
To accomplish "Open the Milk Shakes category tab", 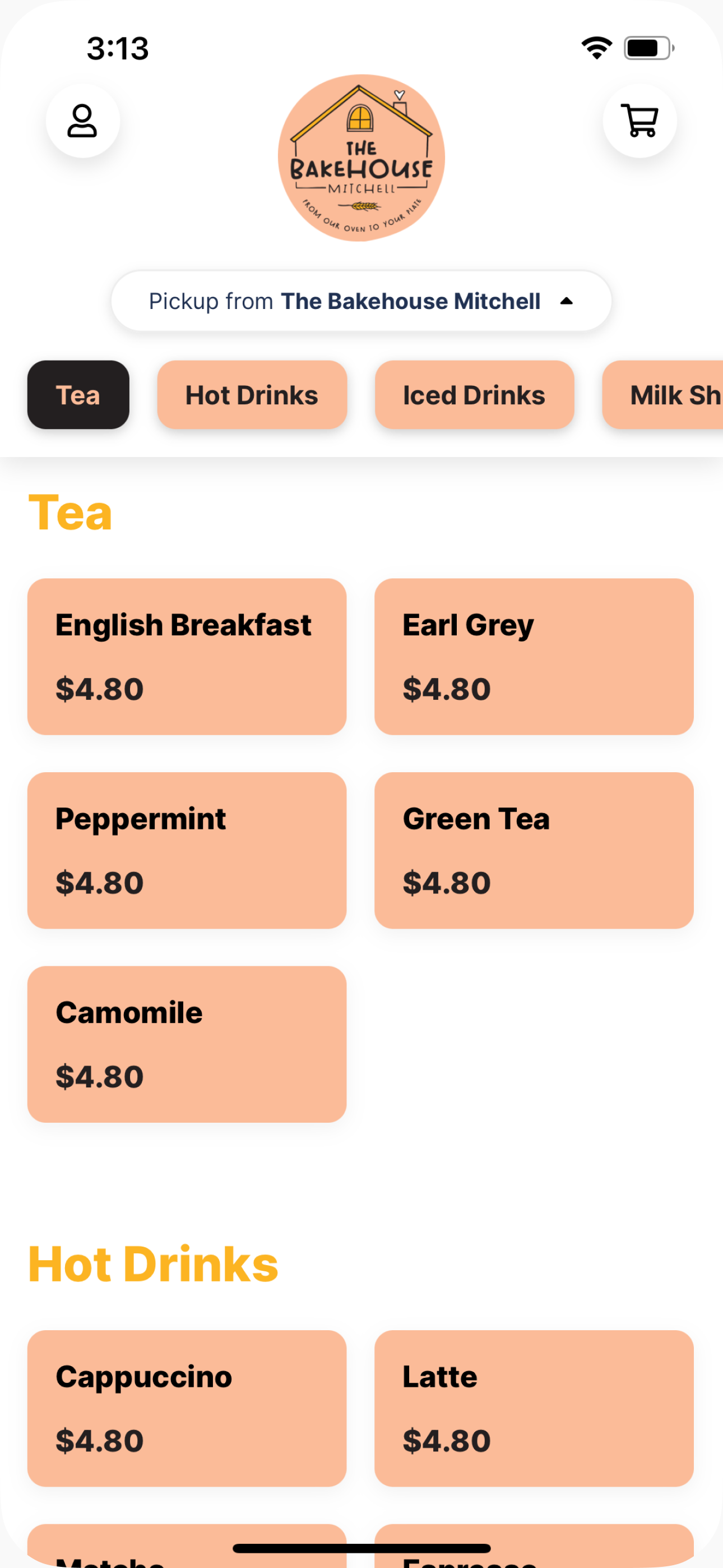I will (664, 395).
